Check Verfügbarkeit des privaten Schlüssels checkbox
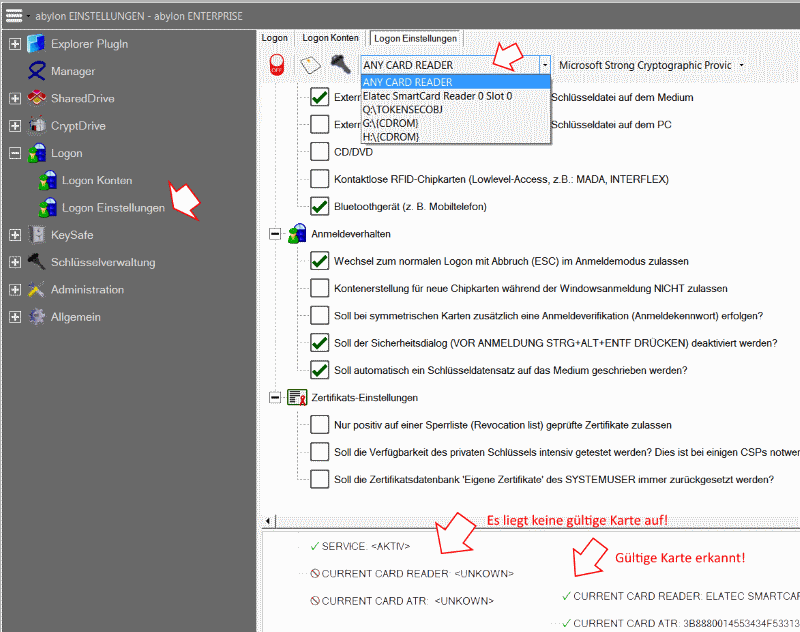This screenshot has height=632, width=800. coord(319,452)
